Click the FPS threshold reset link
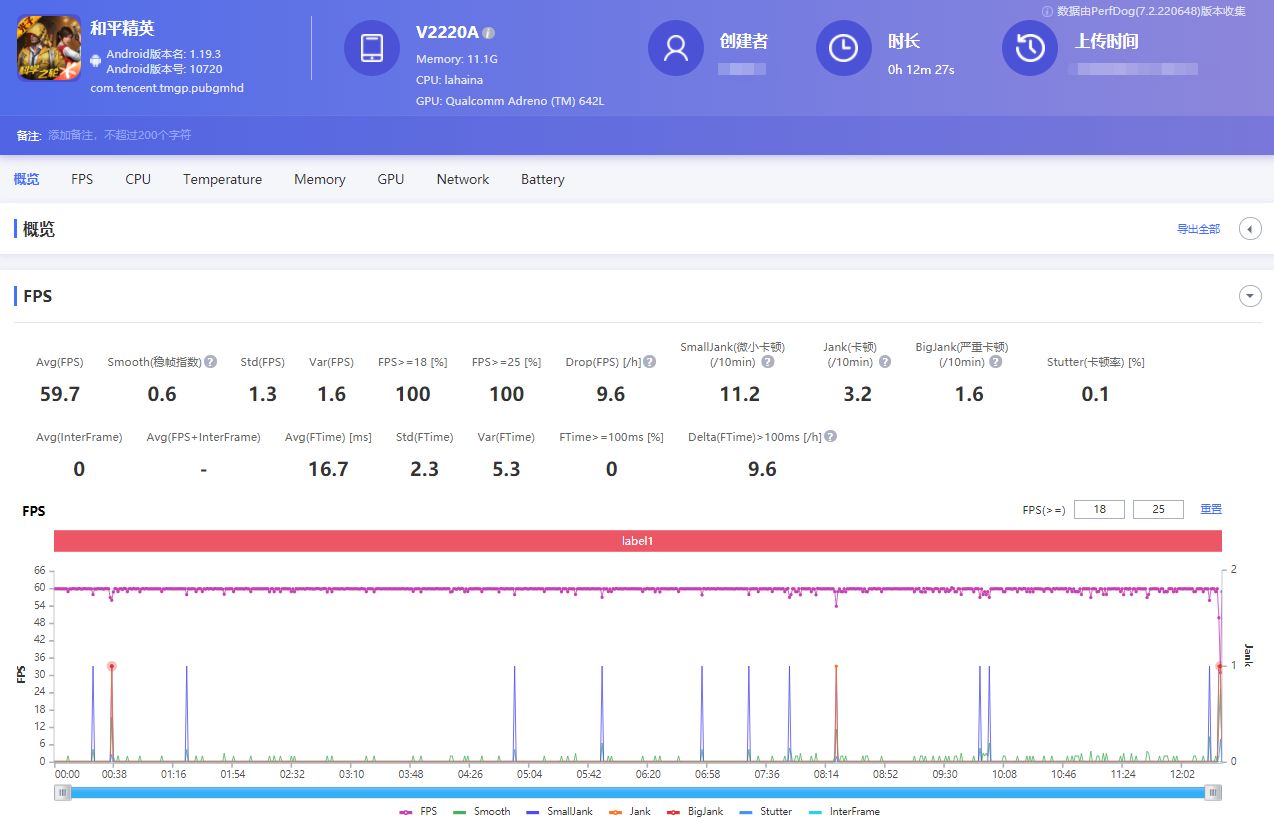Screen dimensions: 1274x822 pos(1211,509)
